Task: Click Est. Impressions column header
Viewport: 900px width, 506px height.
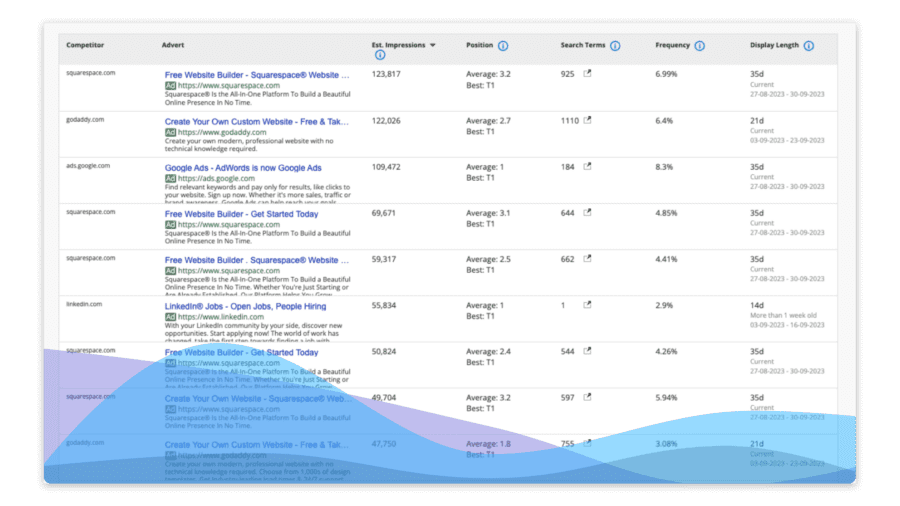Action: pyautogui.click(x=398, y=45)
